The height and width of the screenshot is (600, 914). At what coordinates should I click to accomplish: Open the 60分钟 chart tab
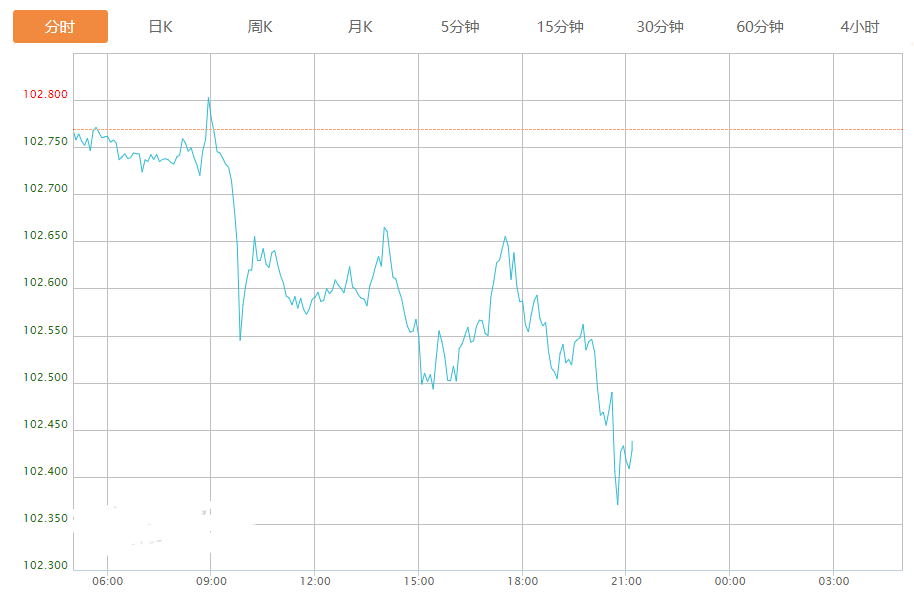pos(760,27)
